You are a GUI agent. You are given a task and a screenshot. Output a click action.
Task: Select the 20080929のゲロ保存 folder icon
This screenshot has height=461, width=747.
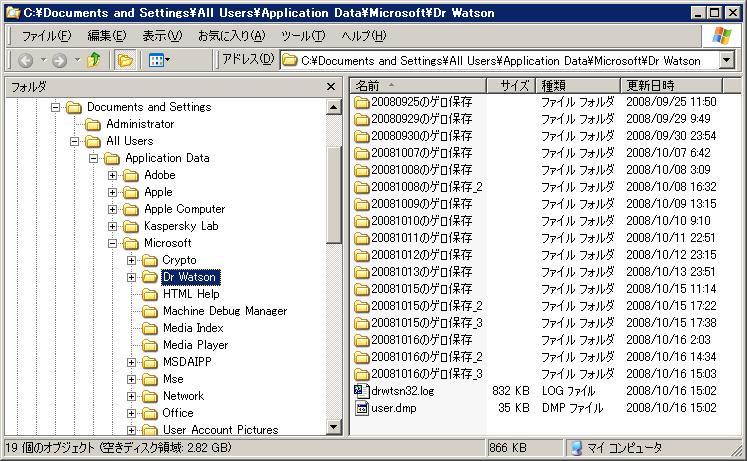click(x=362, y=119)
